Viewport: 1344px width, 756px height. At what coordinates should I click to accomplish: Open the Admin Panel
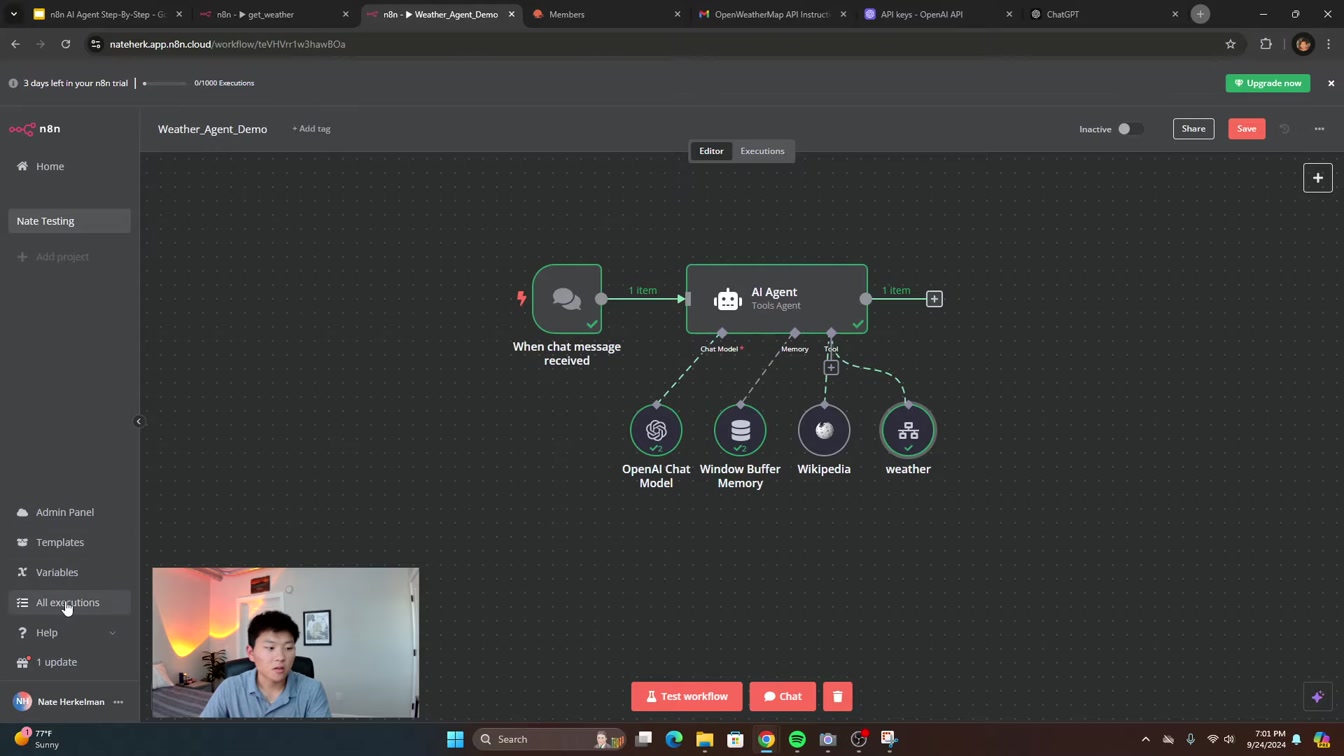(69, 512)
